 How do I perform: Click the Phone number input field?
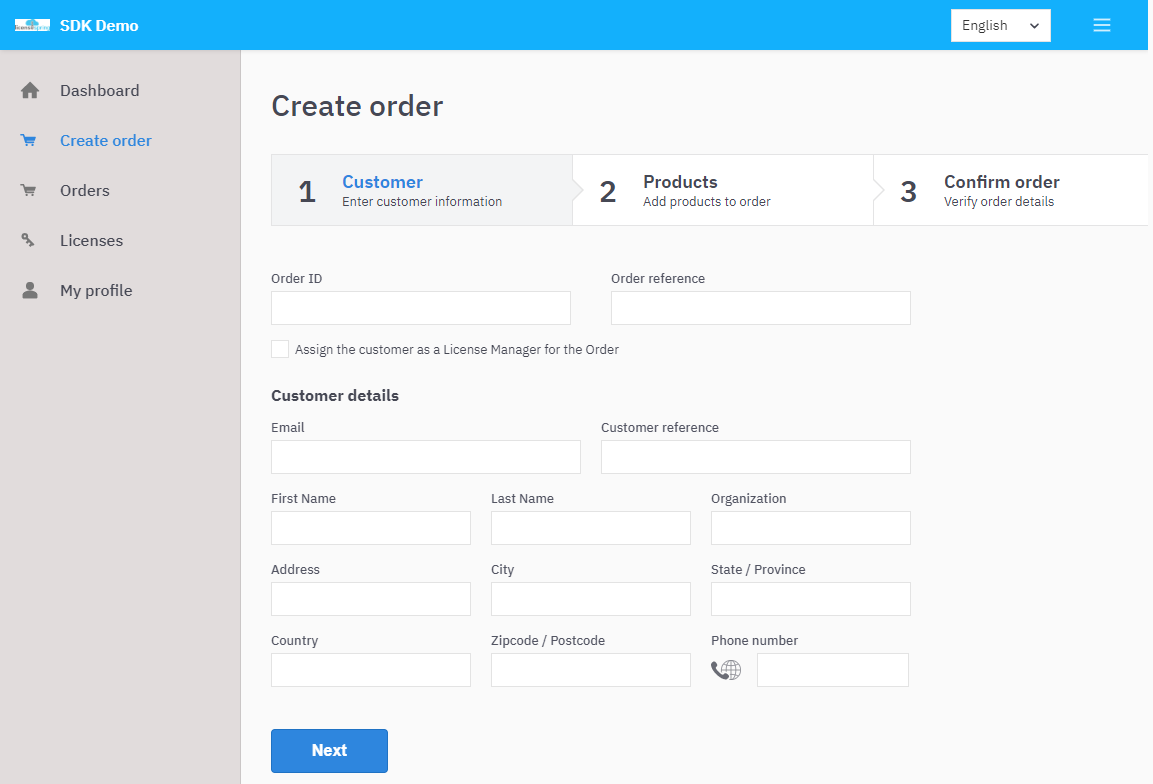pyautogui.click(x=832, y=670)
